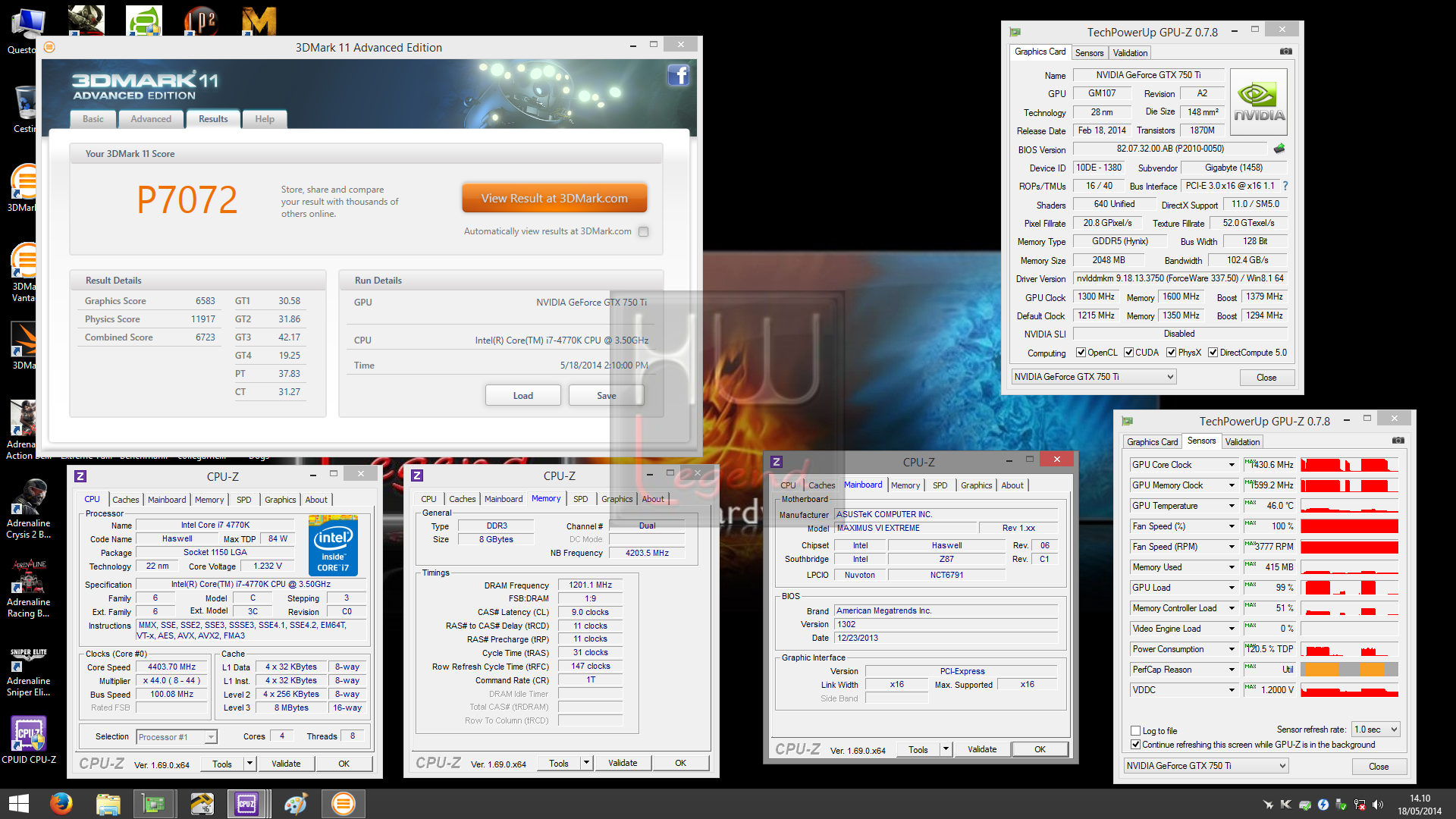
Task: Switch to the Basic tab in 3DMark 11
Action: coord(93,119)
